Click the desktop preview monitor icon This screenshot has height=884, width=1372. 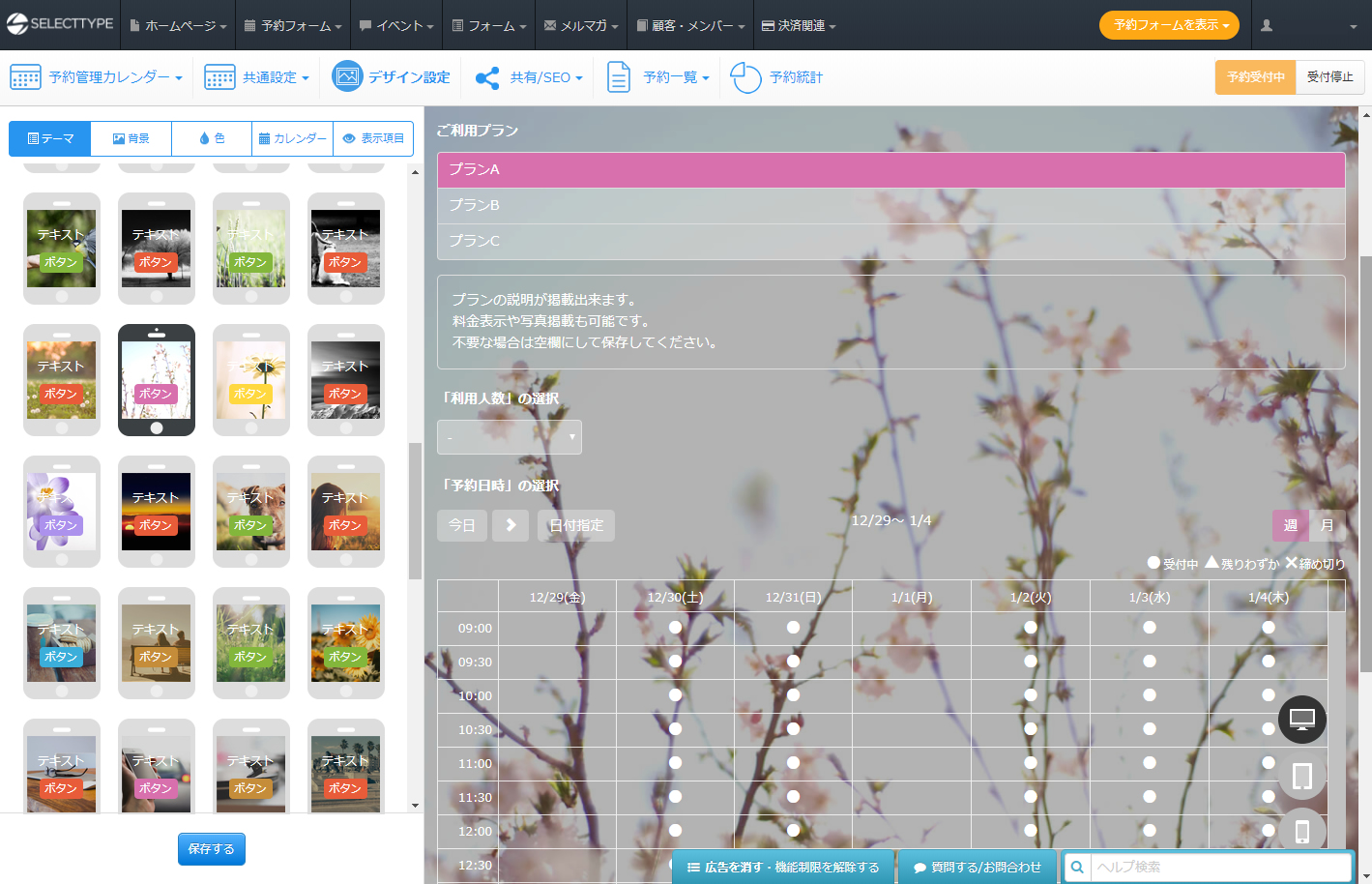1301,720
